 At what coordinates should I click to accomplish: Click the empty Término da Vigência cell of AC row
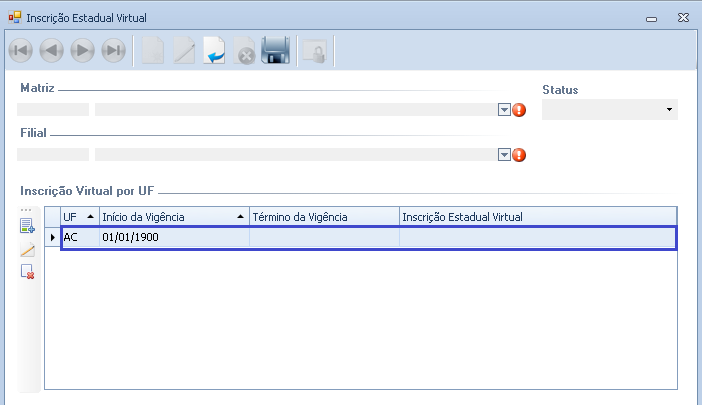(x=324, y=237)
